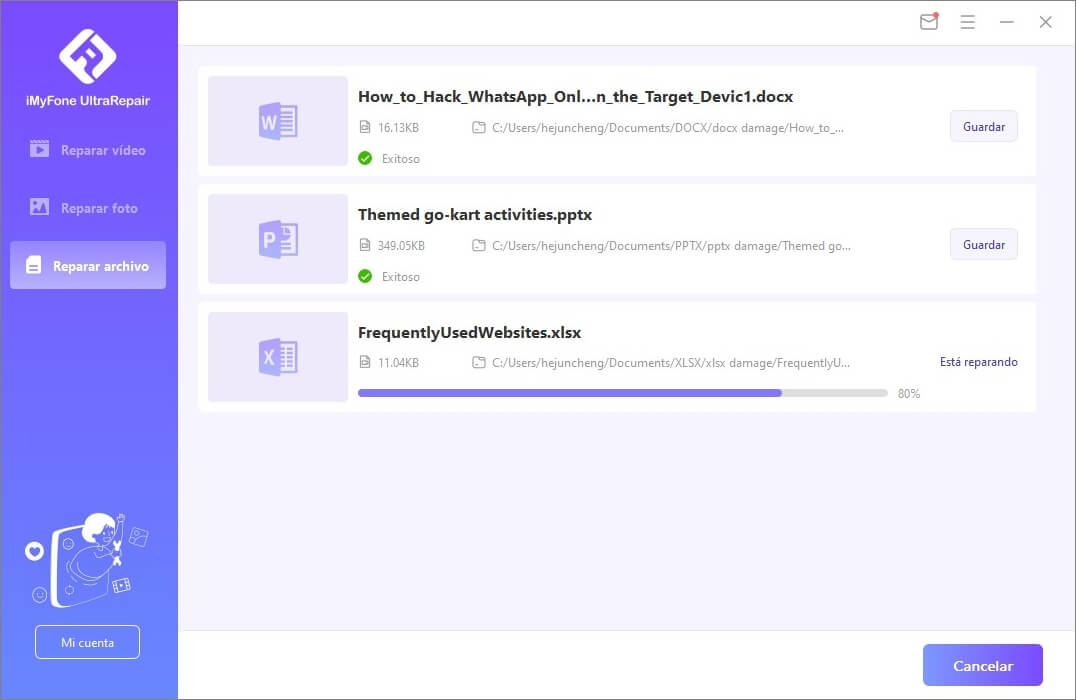1076x700 pixels.
Task: Save the repaired WhatsApp docx file
Action: click(983, 127)
